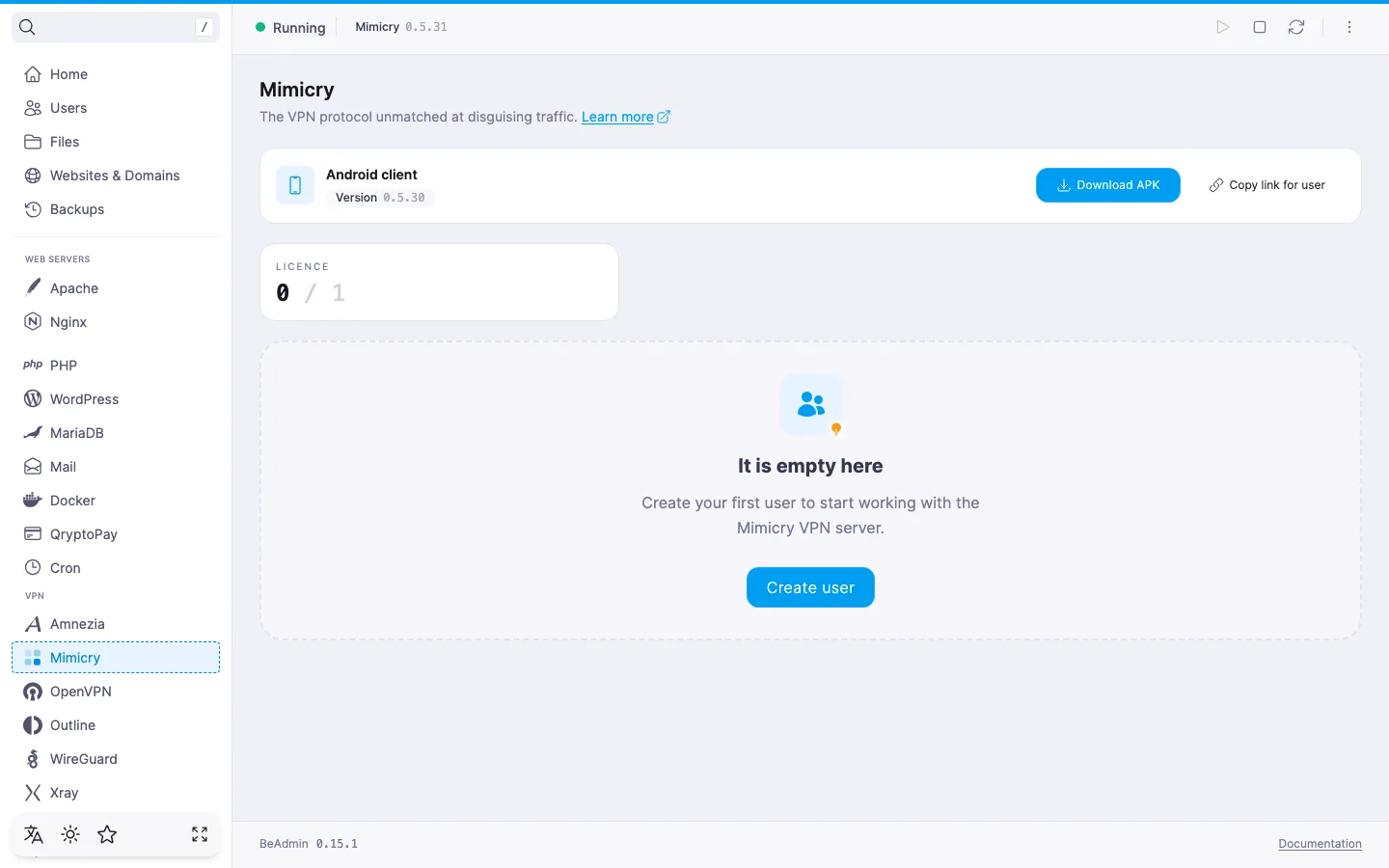Go to Files page
Image resolution: width=1389 pixels, height=868 pixels.
(x=116, y=142)
